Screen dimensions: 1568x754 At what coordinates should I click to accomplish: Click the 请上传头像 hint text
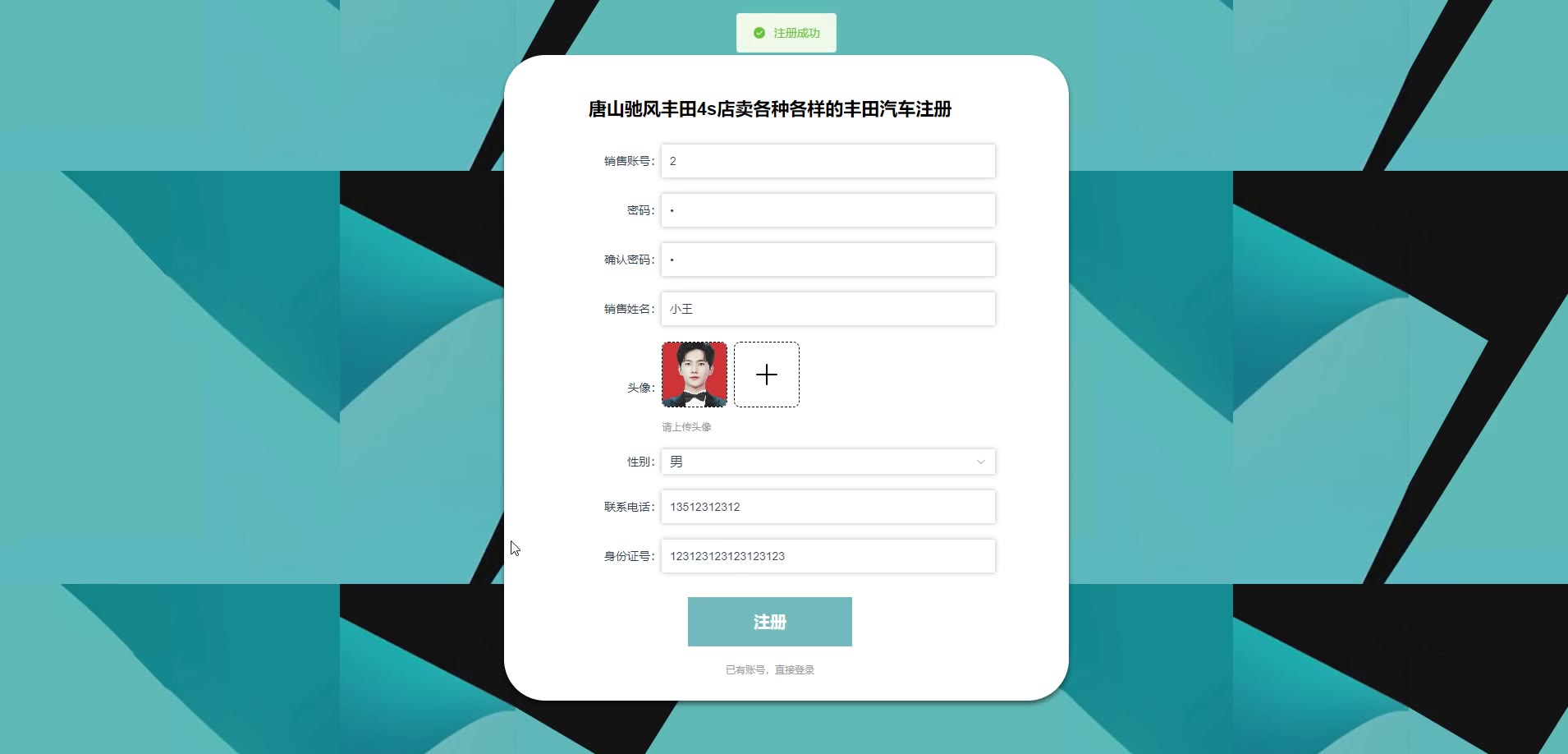point(687,427)
